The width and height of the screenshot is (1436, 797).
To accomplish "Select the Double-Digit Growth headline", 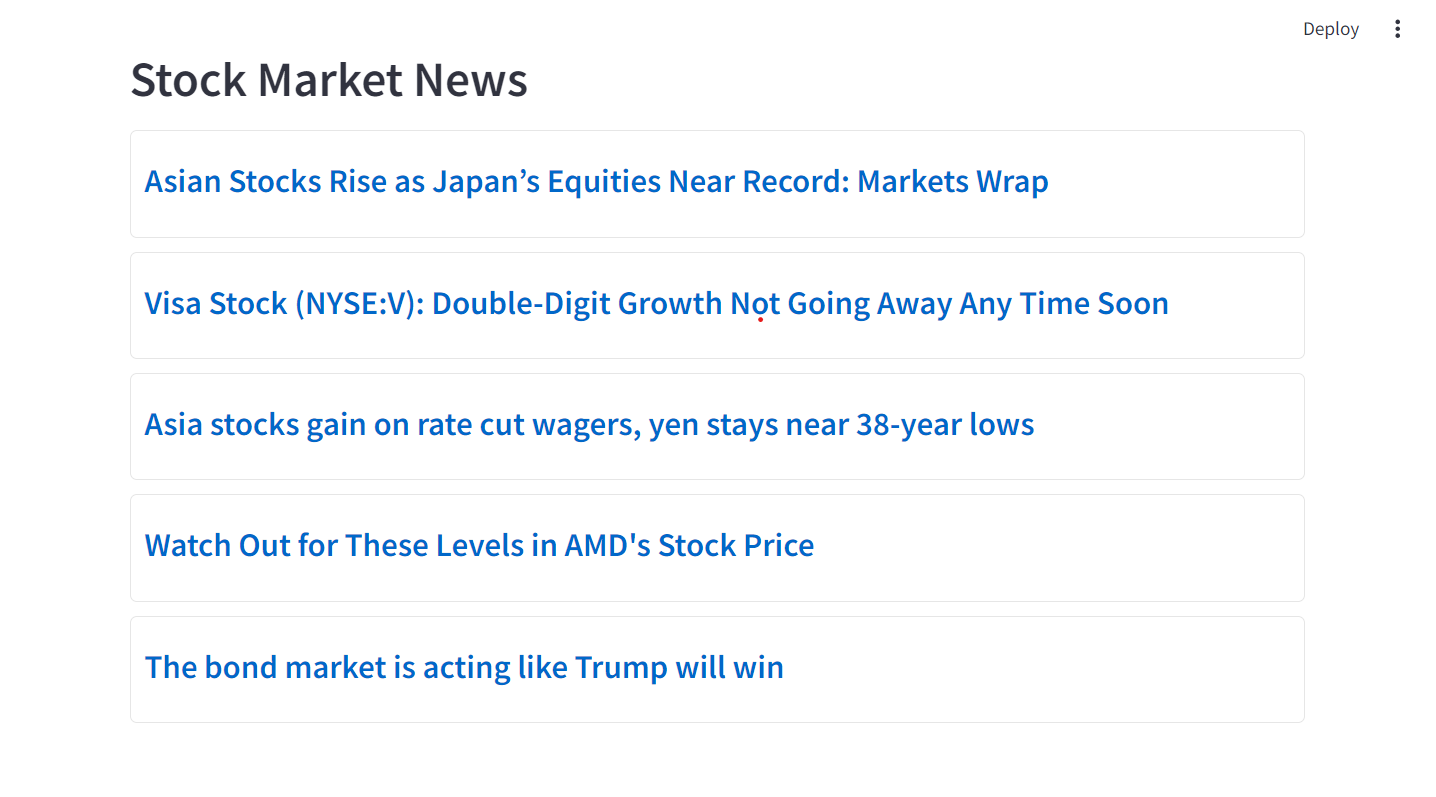I will [656, 303].
